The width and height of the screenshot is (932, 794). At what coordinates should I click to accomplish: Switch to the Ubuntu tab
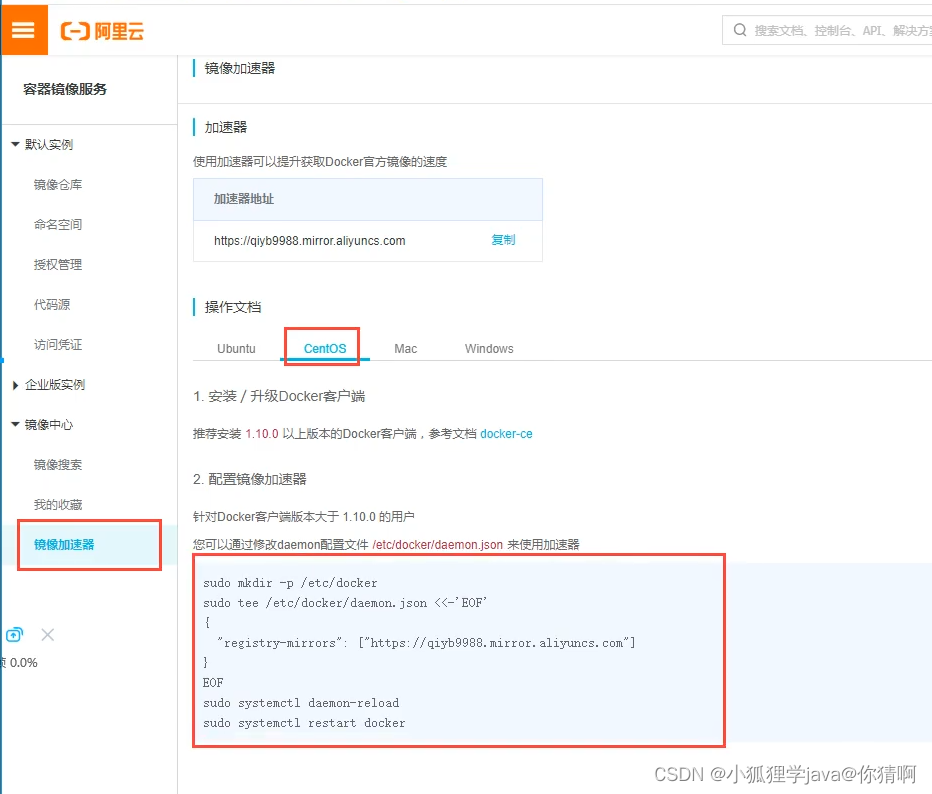point(236,349)
